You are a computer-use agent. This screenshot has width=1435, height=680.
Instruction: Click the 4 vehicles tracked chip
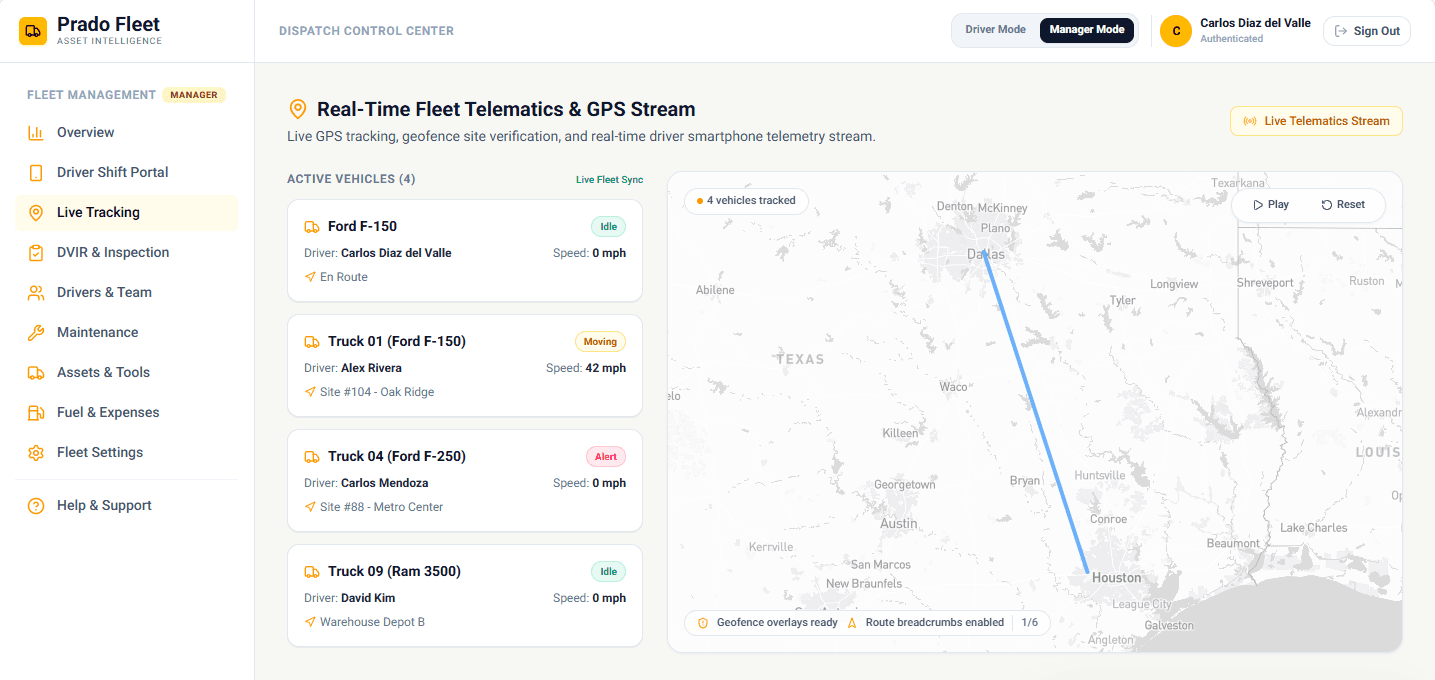[x=746, y=200]
